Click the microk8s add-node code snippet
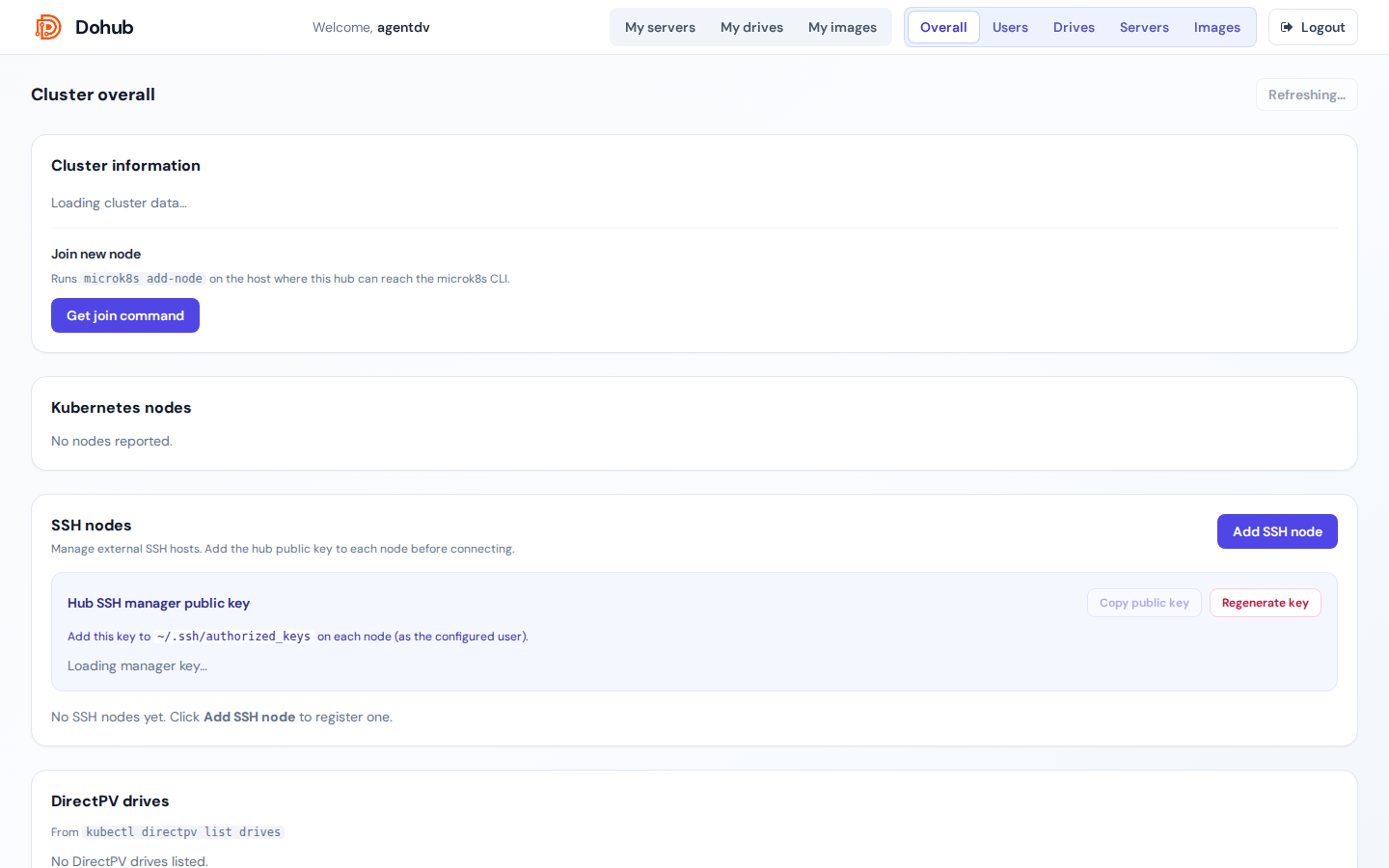 click(x=143, y=279)
